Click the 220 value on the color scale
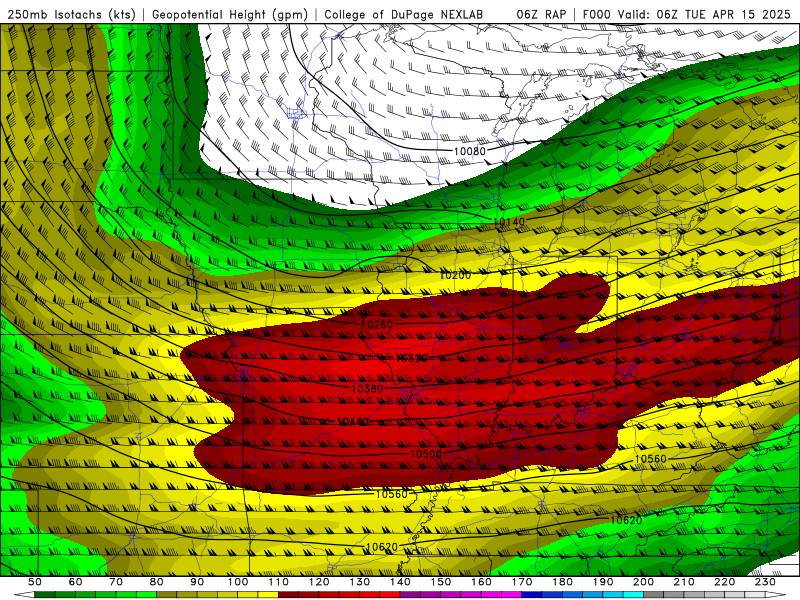 (x=725, y=582)
